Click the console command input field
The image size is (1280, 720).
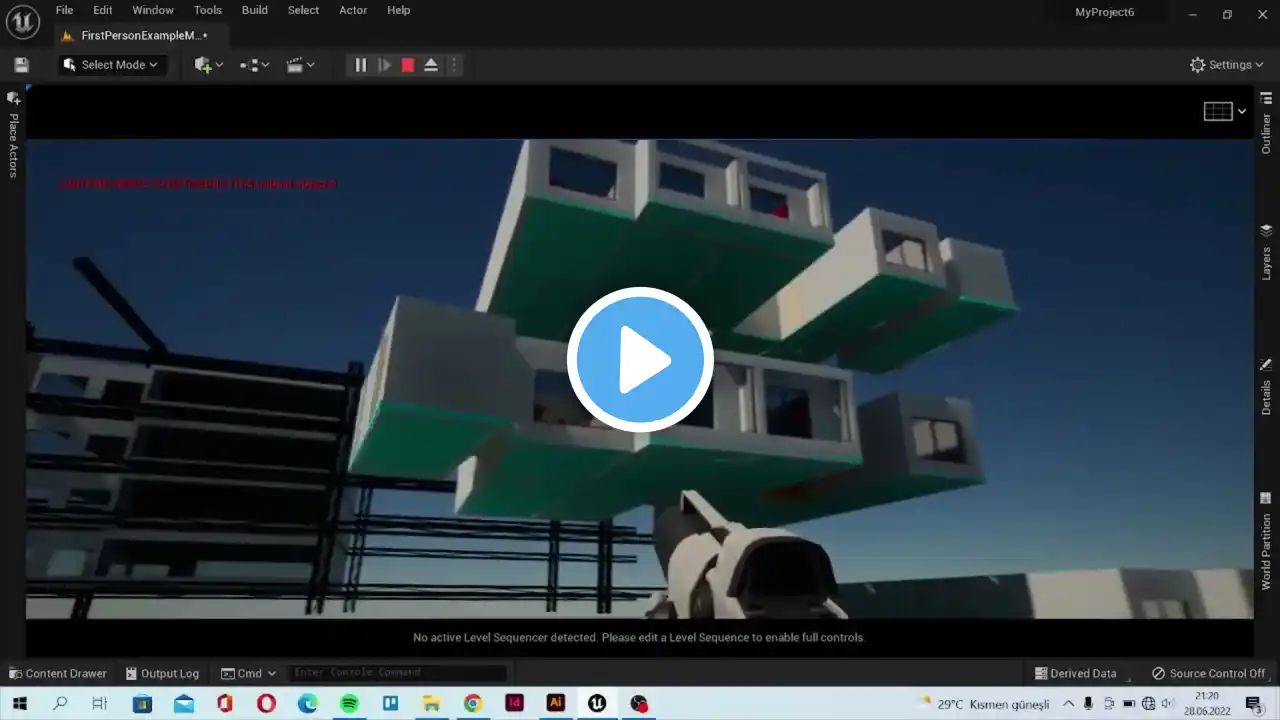(x=398, y=673)
